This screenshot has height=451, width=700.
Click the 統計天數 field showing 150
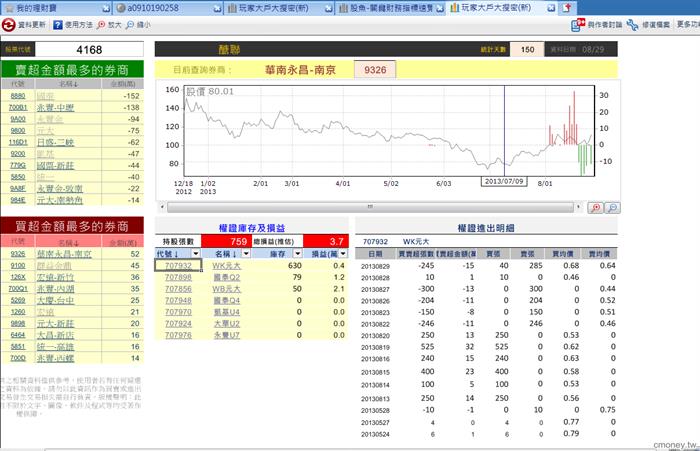point(527,50)
